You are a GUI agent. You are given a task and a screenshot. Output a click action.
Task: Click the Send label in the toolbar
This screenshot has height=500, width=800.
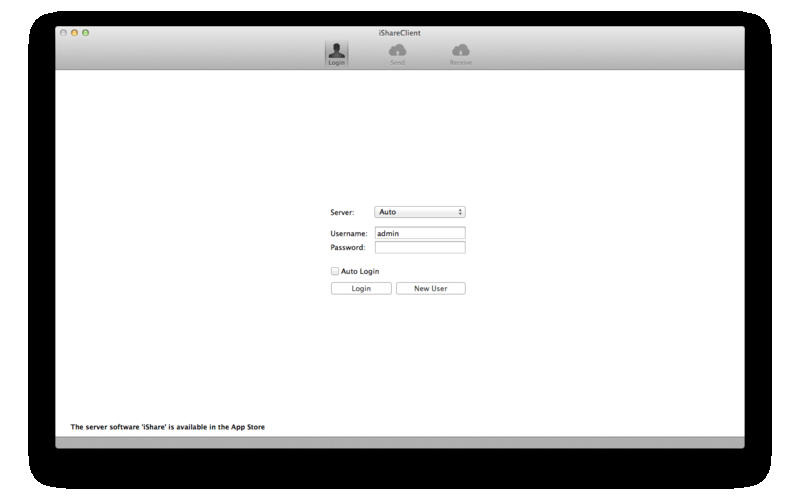[x=397, y=63]
